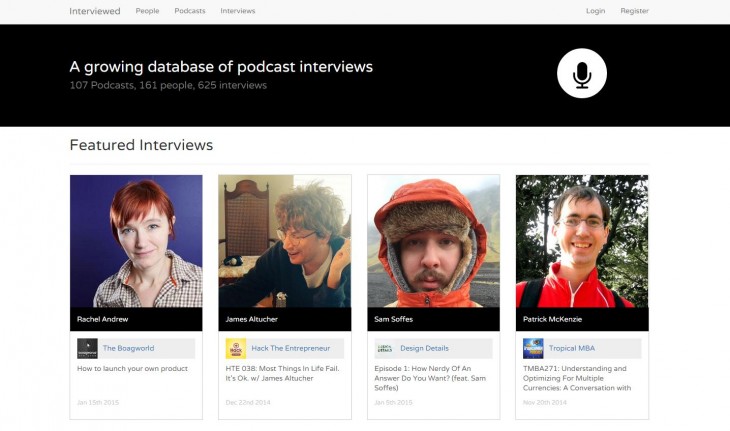Open the Design Details podcast link
Screen dimensions: 730x431
[x=425, y=348]
